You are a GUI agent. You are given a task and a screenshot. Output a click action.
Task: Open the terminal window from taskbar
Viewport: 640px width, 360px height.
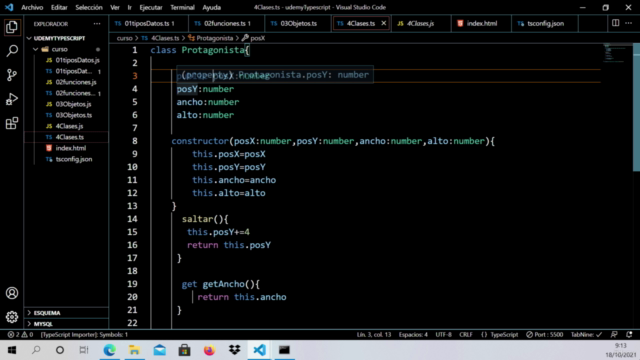click(x=284, y=350)
